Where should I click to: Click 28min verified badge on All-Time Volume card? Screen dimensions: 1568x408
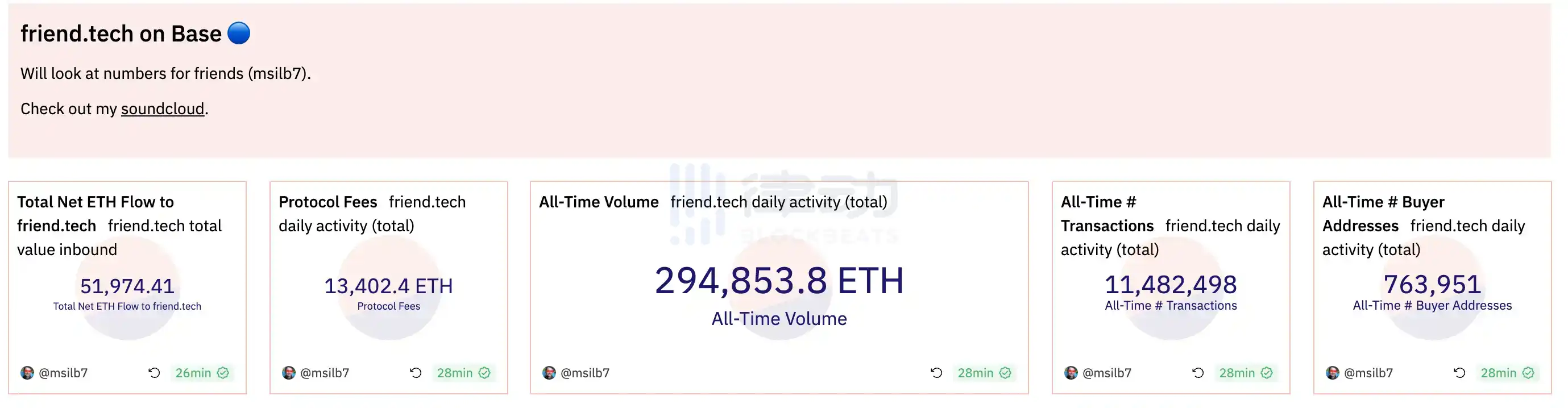click(x=984, y=373)
